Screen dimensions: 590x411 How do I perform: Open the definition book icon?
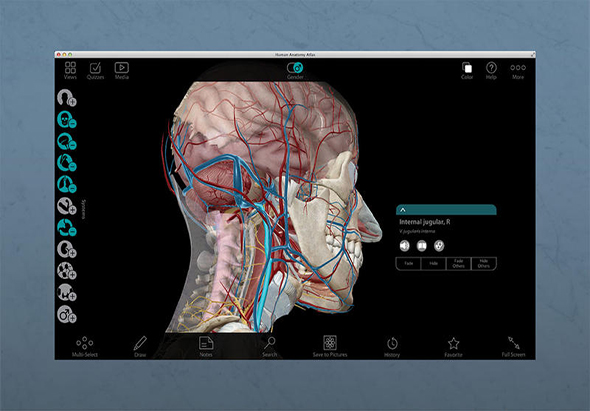click(422, 246)
